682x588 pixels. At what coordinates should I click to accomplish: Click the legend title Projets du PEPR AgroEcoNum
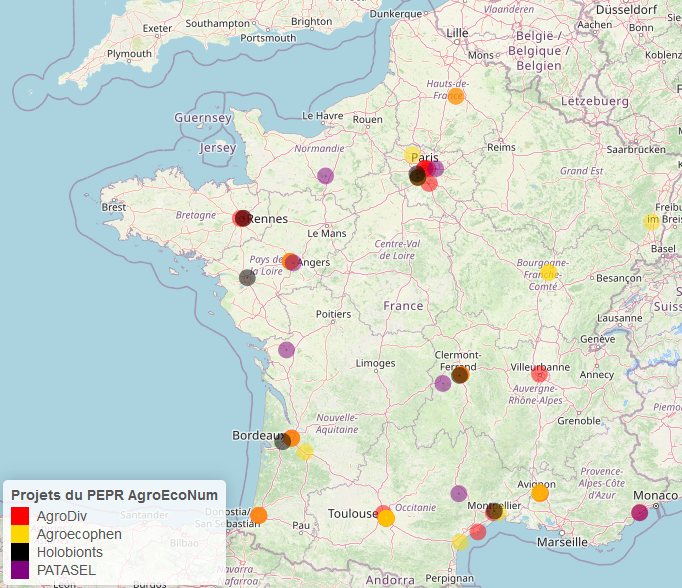(114, 495)
